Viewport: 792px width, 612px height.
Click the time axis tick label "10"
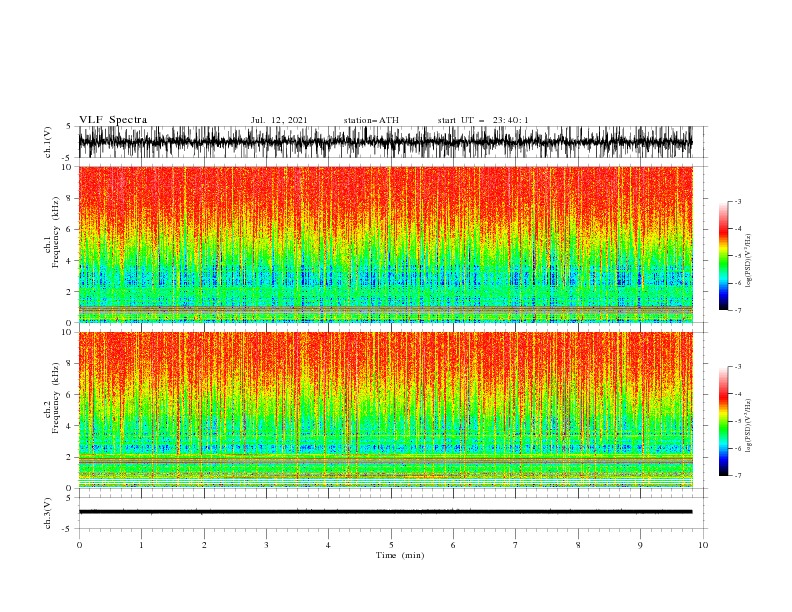703,545
